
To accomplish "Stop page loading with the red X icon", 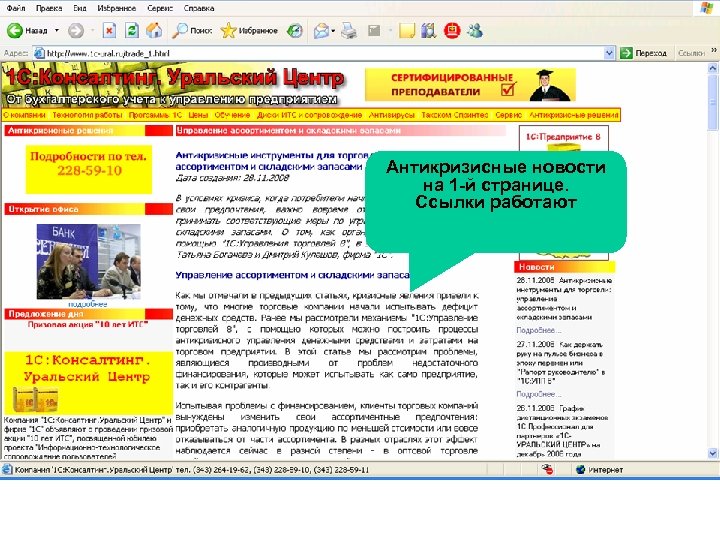I will (109, 31).
